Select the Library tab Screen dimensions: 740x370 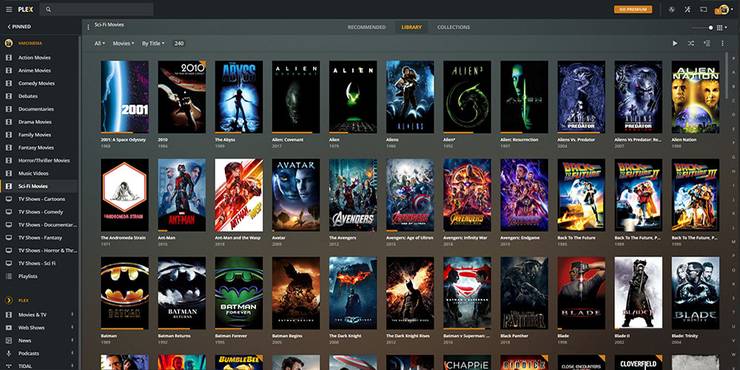coord(412,27)
